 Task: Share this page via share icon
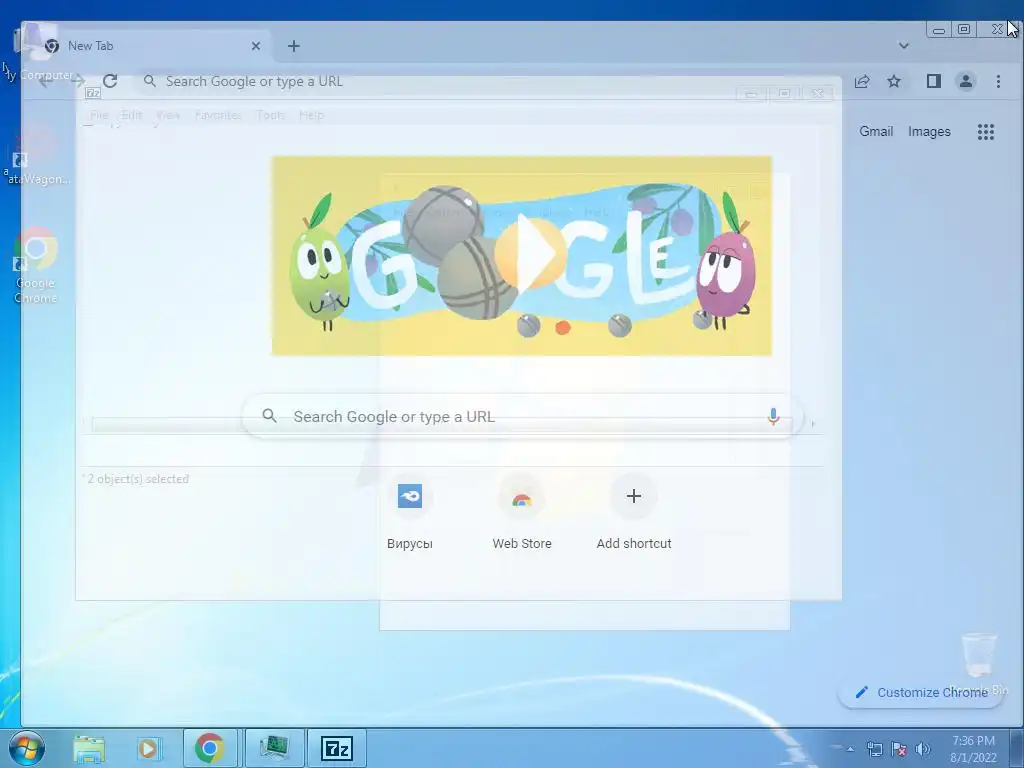862,81
